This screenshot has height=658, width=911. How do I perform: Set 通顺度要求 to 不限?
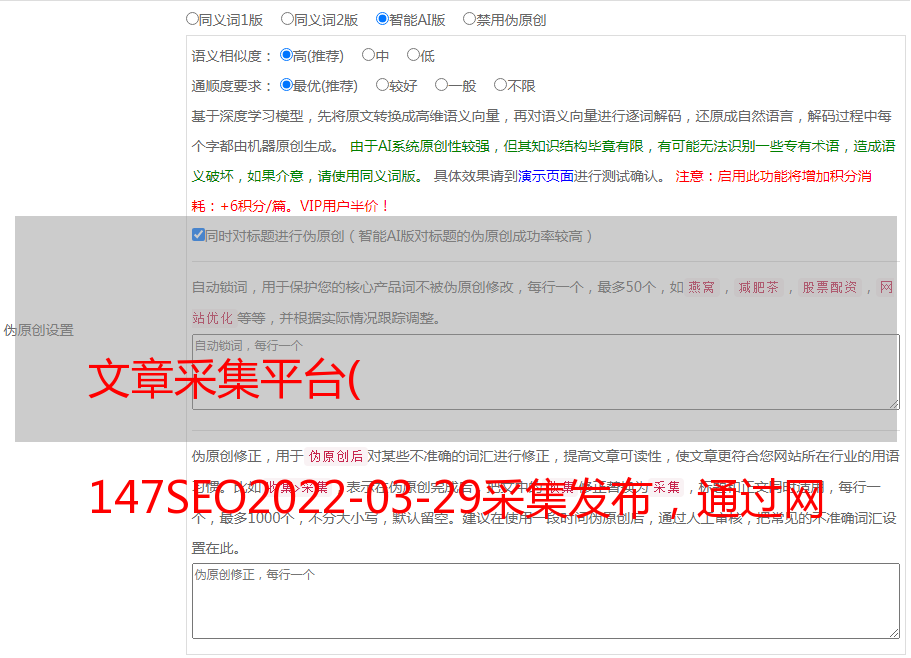point(500,85)
